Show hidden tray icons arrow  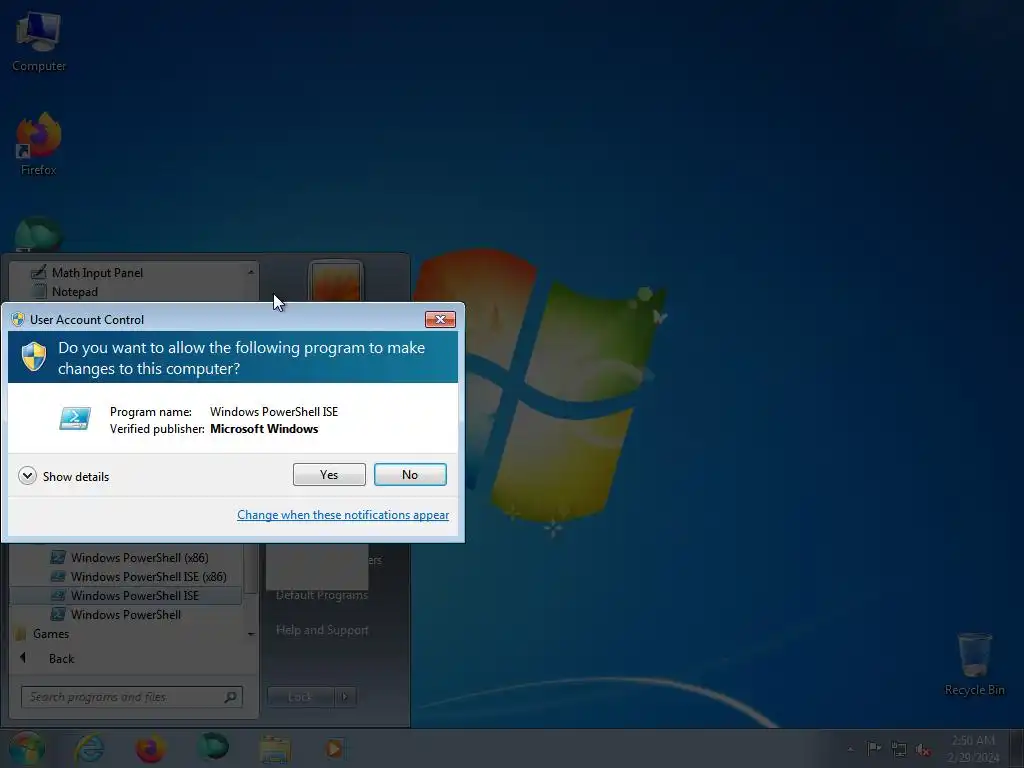[x=850, y=749]
